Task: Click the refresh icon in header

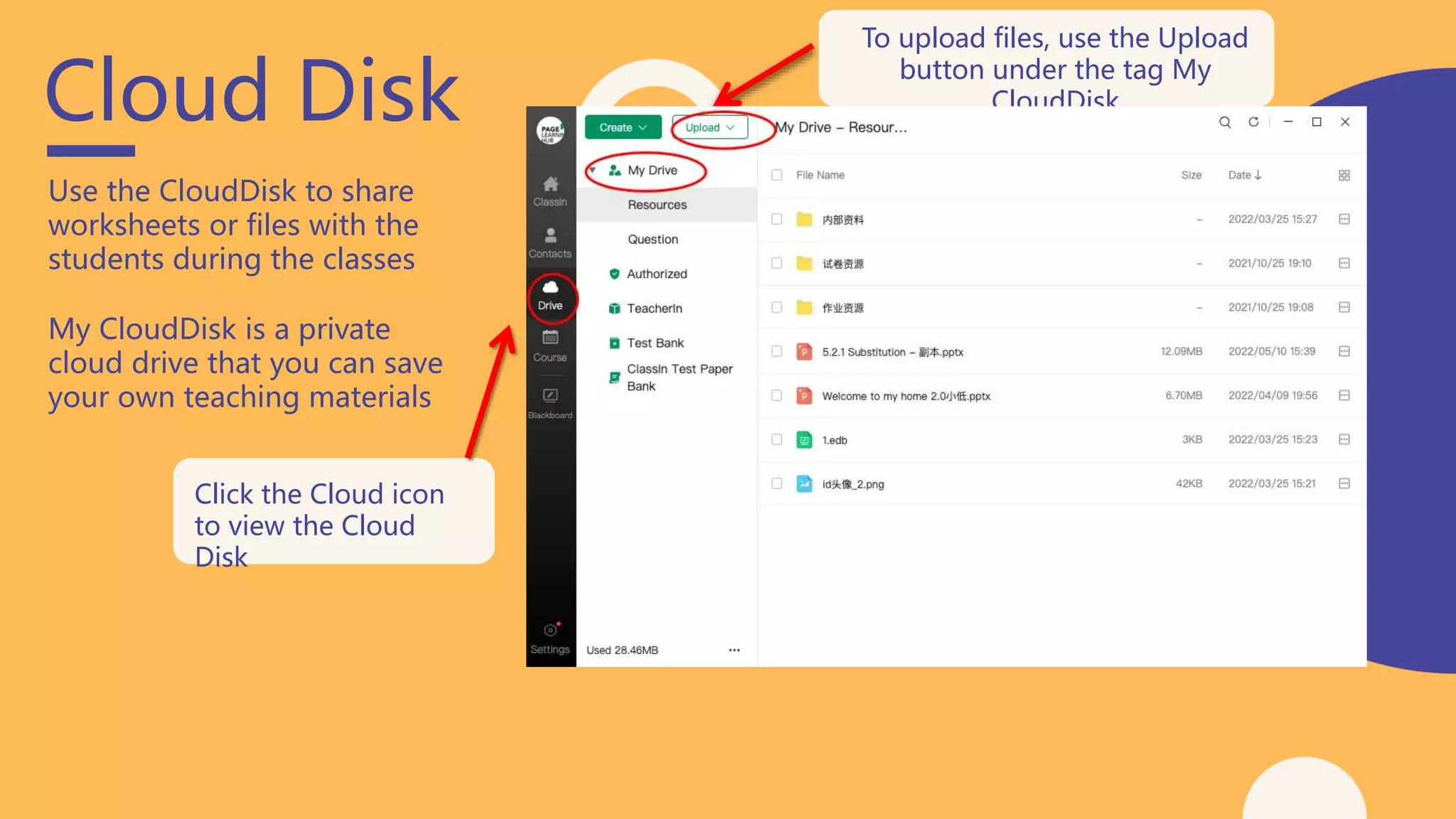Action: (x=1253, y=122)
